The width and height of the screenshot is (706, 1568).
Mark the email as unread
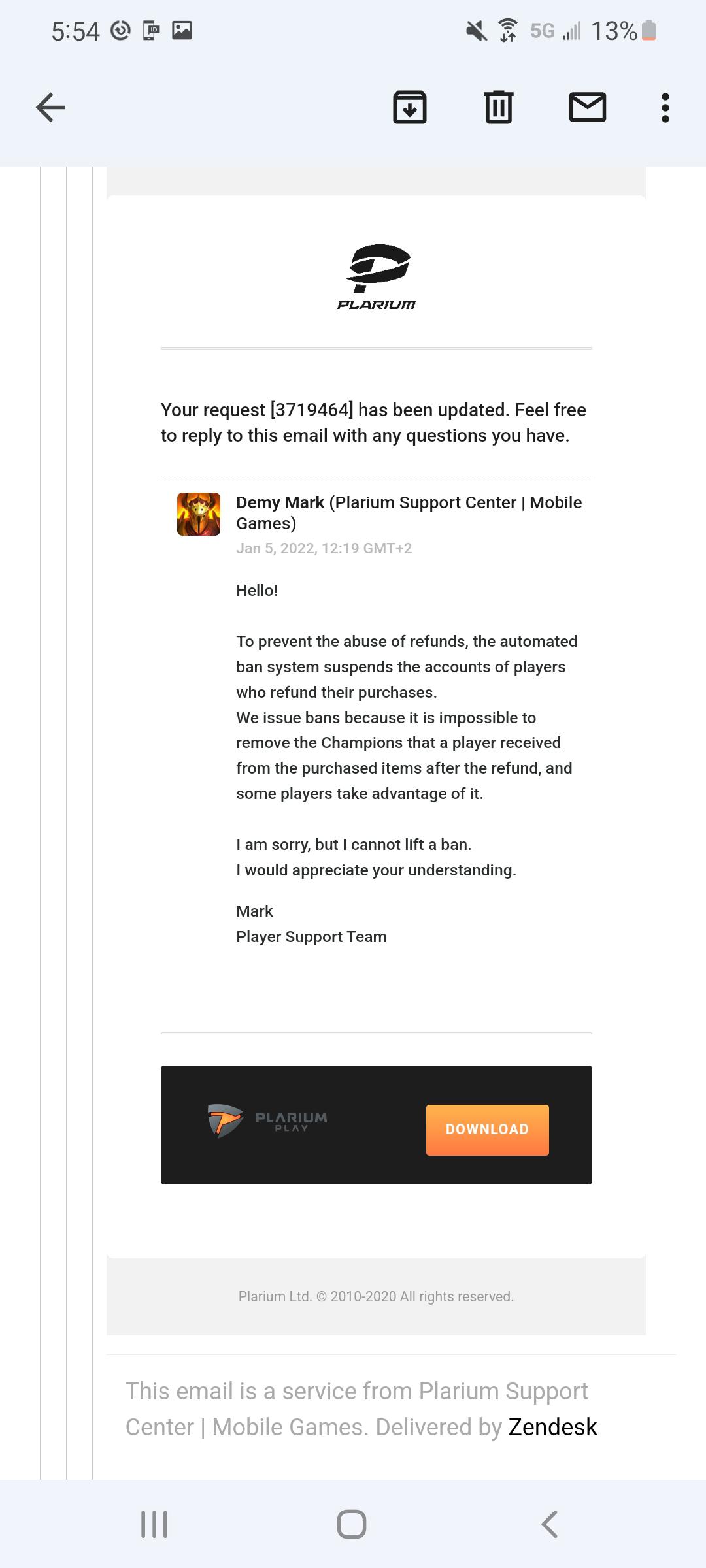587,107
